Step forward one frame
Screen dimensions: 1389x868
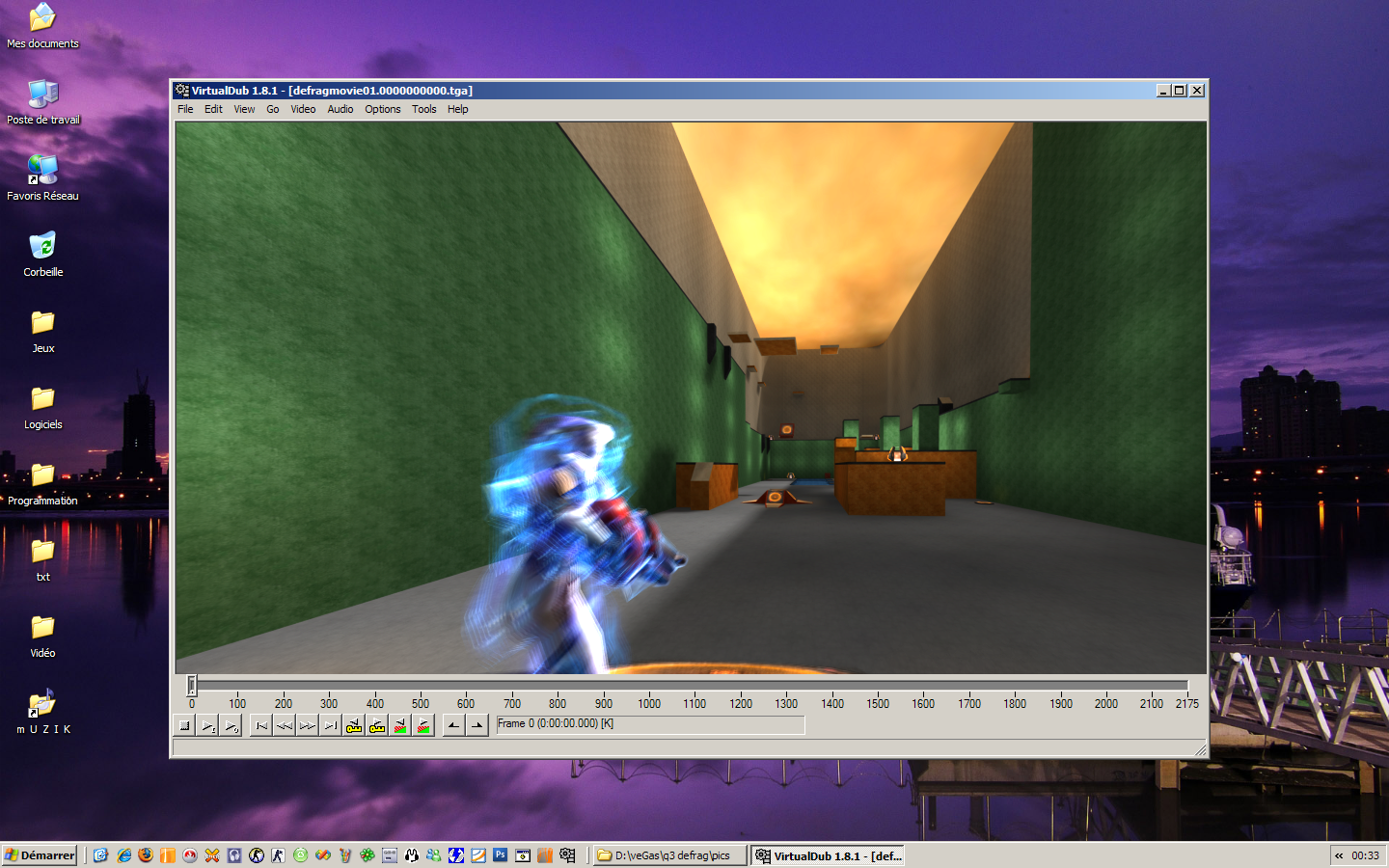click(307, 725)
